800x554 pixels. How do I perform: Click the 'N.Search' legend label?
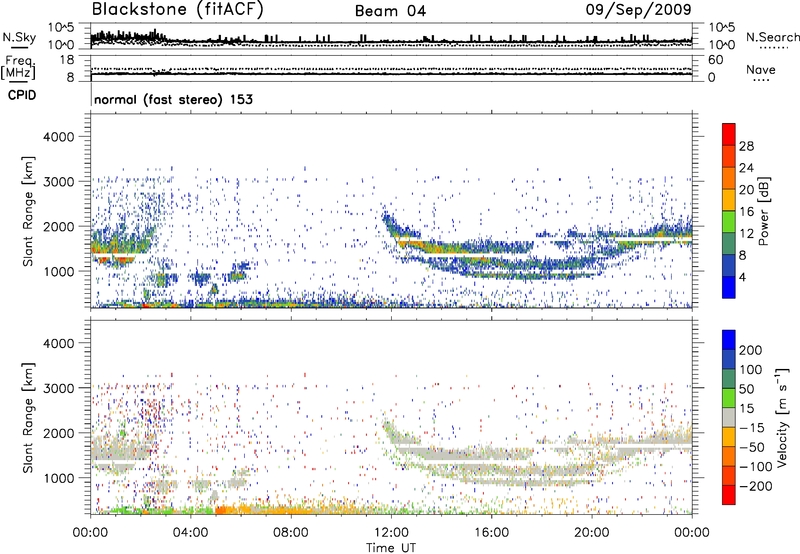pyautogui.click(x=773, y=37)
